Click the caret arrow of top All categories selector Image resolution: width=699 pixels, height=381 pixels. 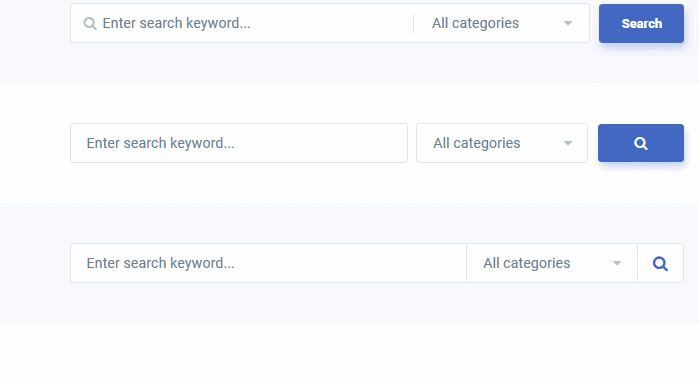567,23
